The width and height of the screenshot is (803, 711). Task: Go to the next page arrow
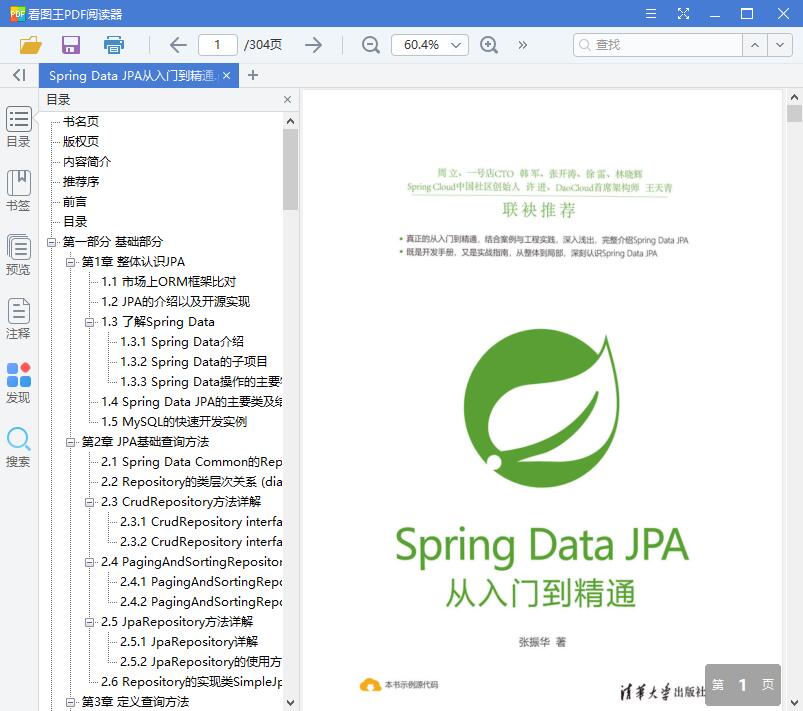(313, 45)
